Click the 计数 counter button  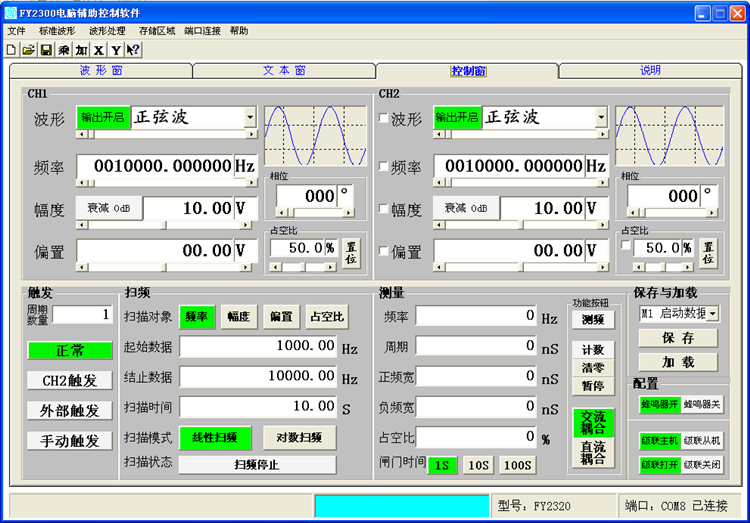pyautogui.click(x=593, y=350)
